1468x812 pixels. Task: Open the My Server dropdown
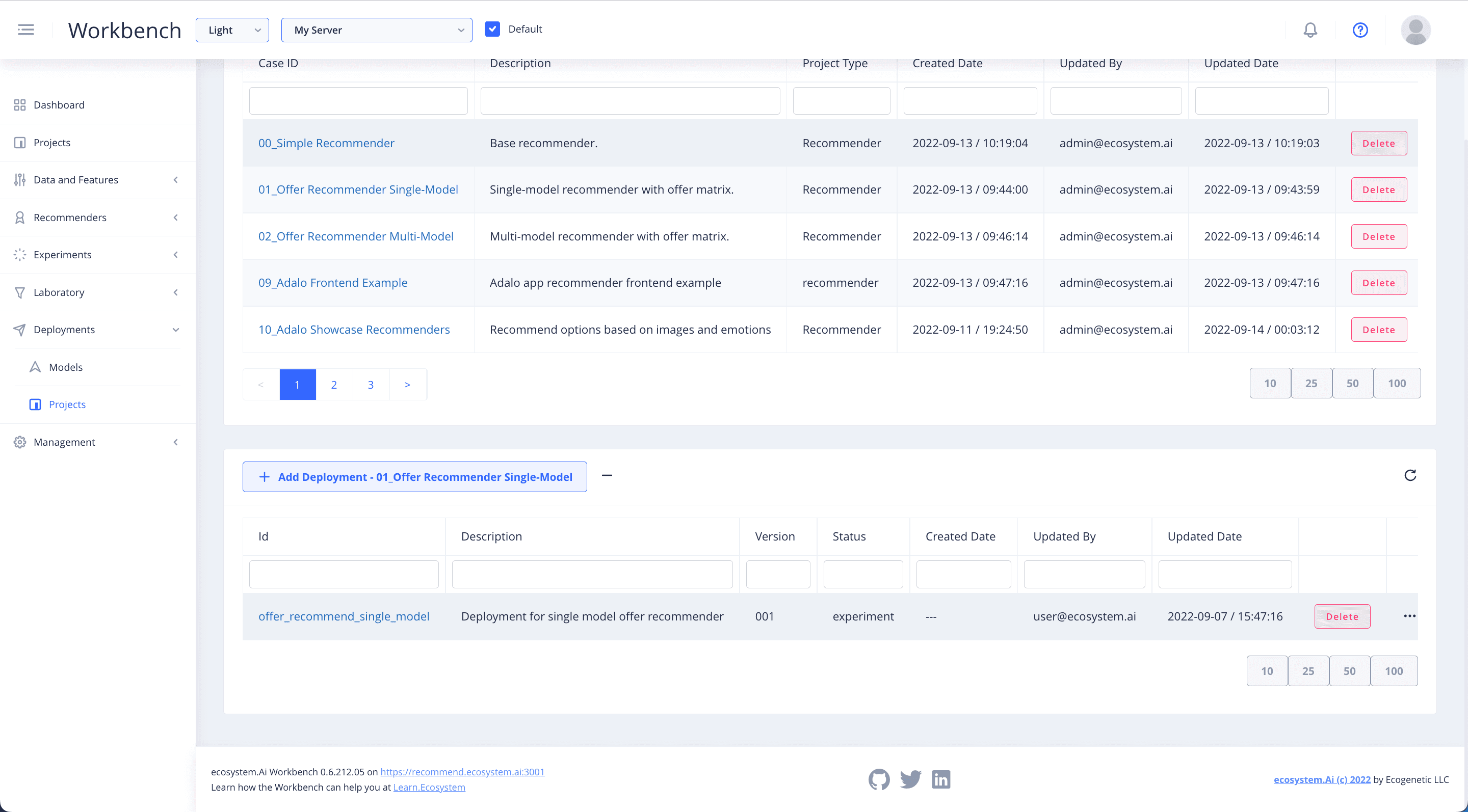point(376,30)
